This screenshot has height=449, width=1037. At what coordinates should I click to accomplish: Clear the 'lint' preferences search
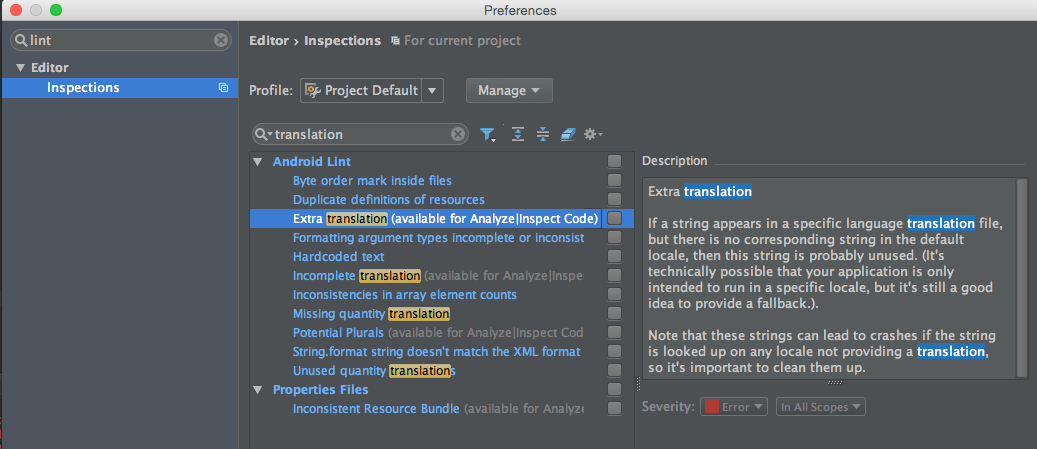coord(221,40)
